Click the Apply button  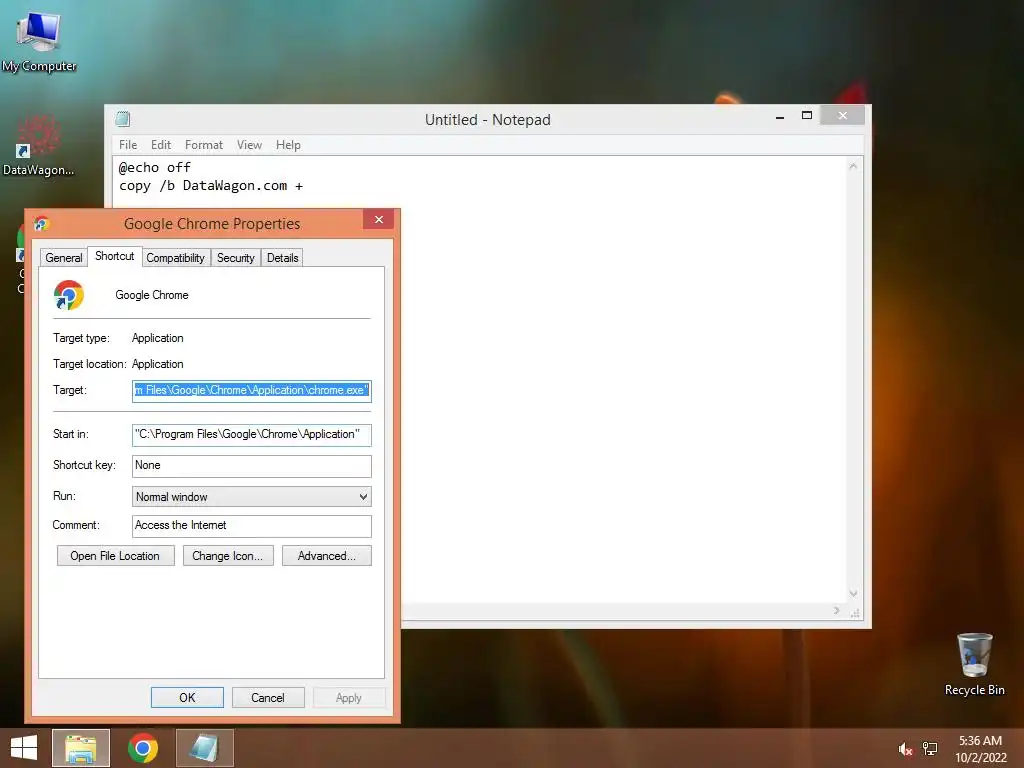(x=349, y=697)
